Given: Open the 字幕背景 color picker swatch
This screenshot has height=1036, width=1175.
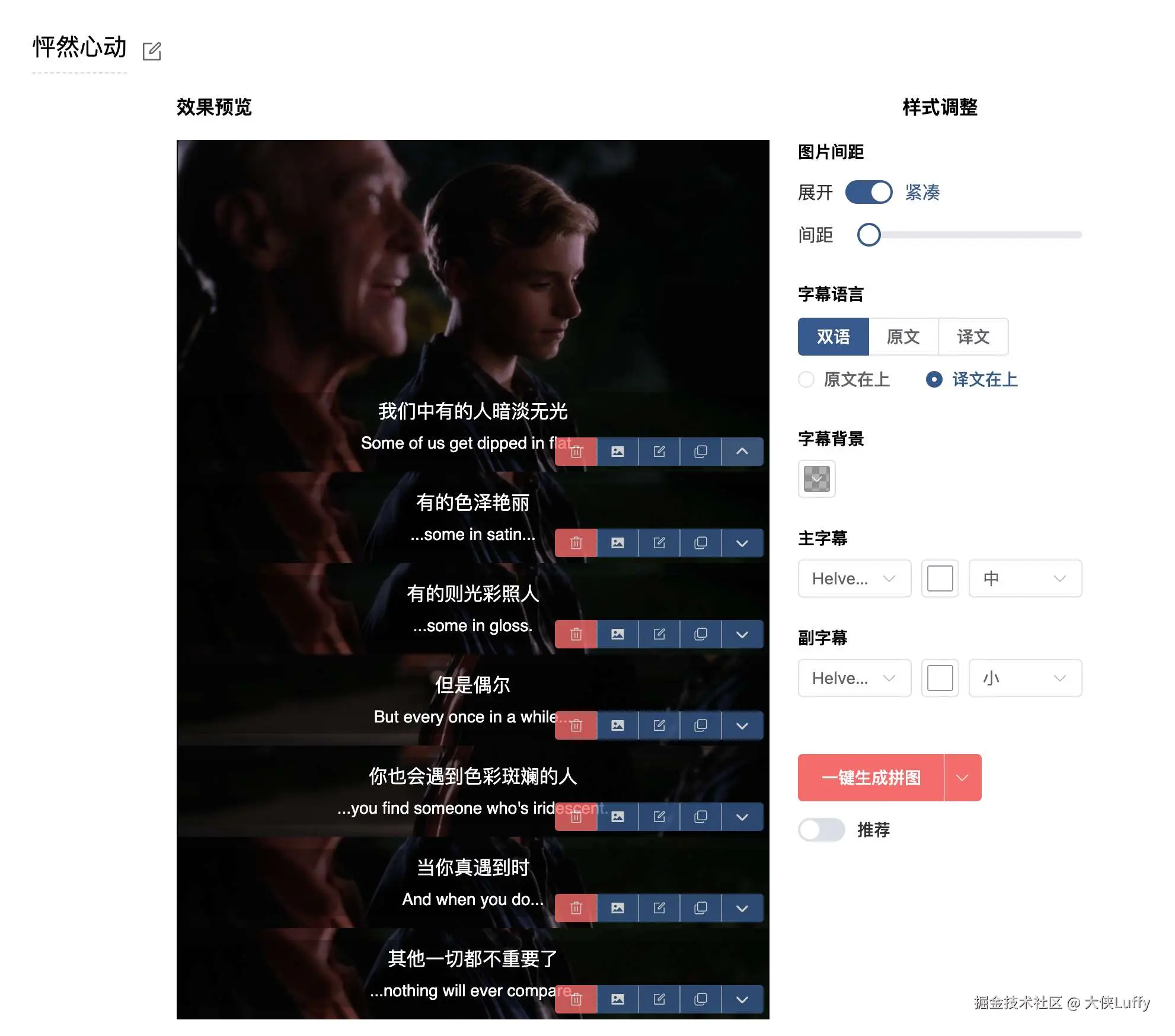Looking at the screenshot, I should (x=817, y=479).
